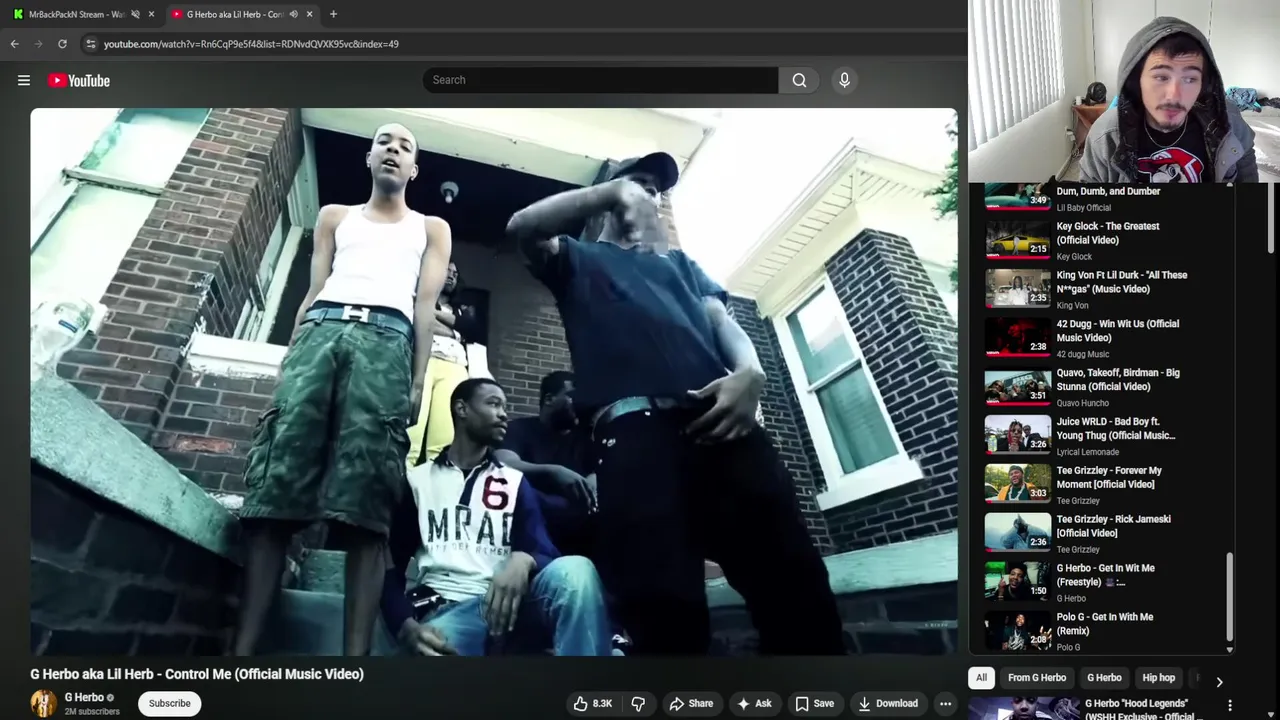Save the video to a playlist
1280x720 pixels.
pos(814,703)
